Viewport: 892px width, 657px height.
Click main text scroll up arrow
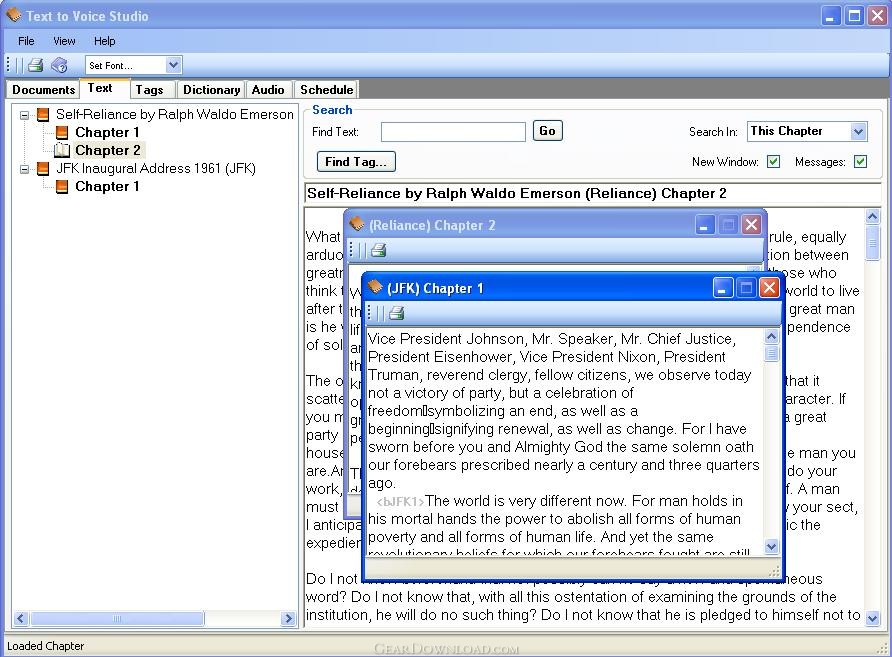click(873, 216)
